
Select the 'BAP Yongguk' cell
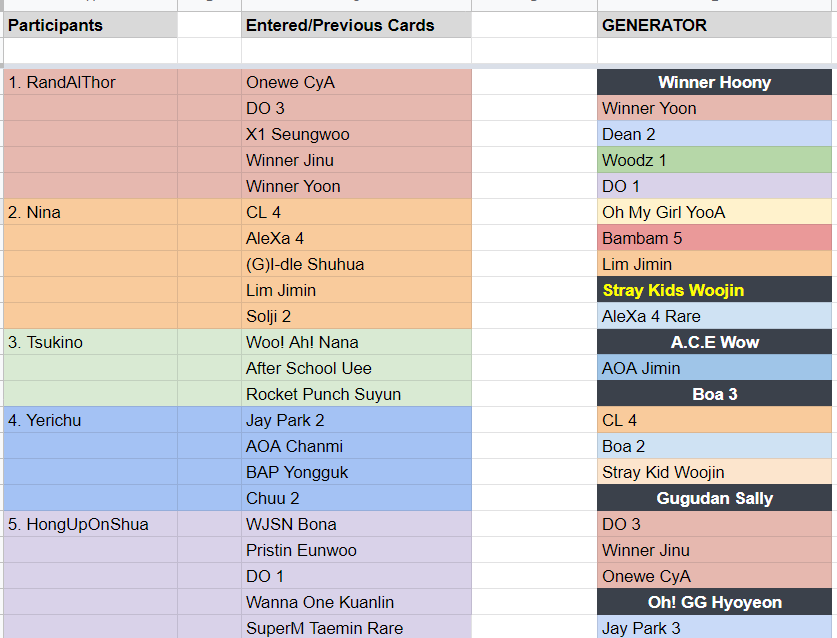[356, 472]
